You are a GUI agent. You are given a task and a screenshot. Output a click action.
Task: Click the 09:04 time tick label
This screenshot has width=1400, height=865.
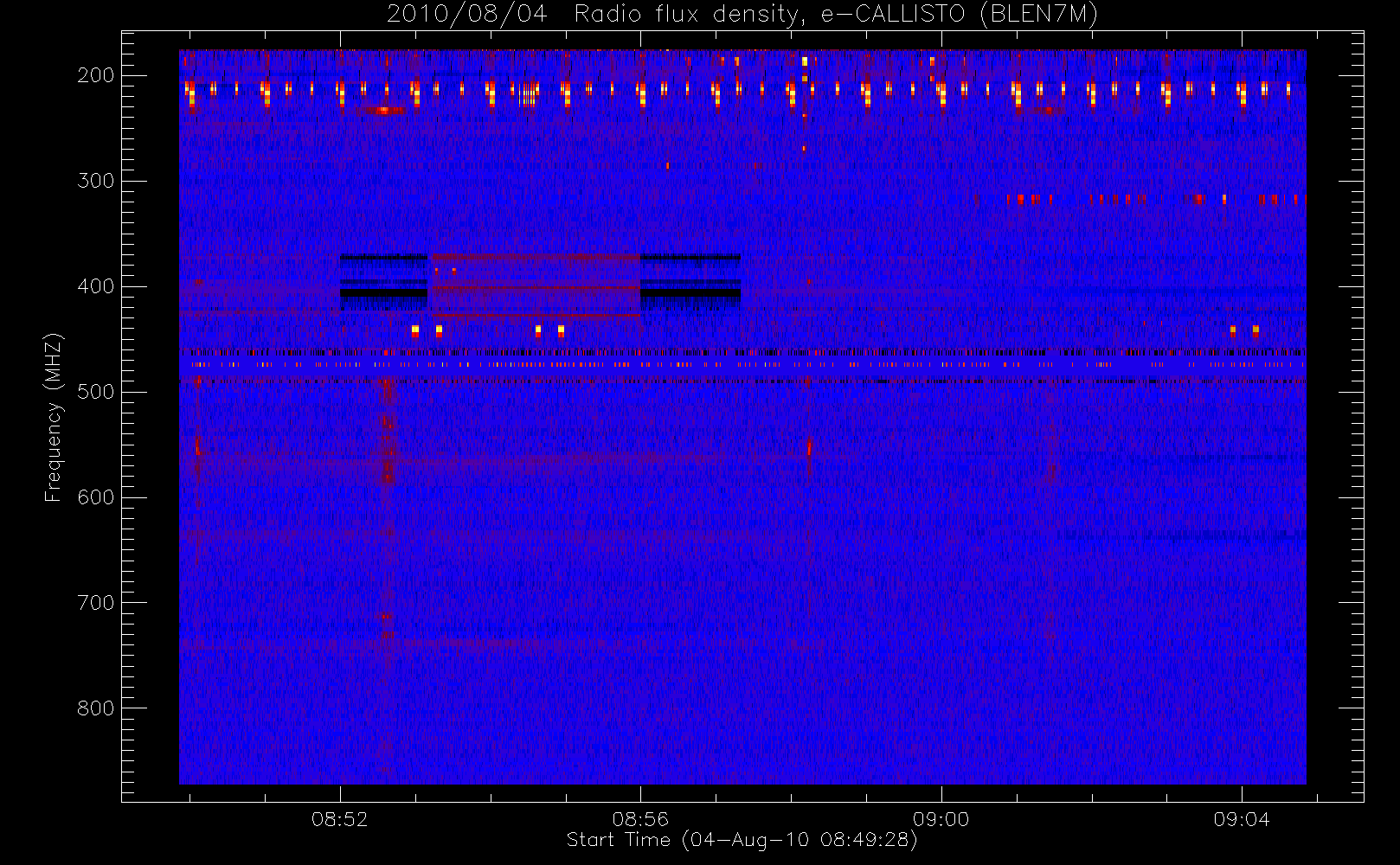[1242, 819]
